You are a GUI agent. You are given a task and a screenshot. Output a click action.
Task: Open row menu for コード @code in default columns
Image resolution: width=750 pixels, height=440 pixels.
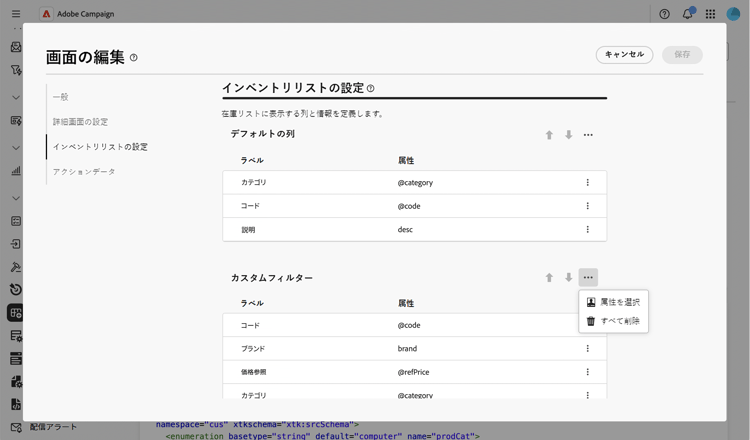pos(587,206)
